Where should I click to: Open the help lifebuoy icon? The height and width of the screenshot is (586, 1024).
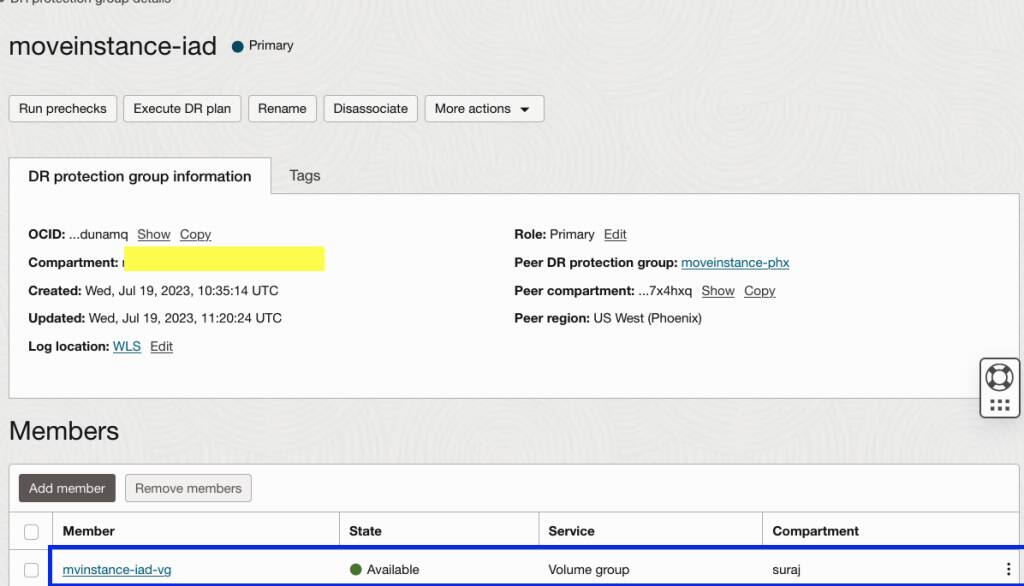(999, 378)
